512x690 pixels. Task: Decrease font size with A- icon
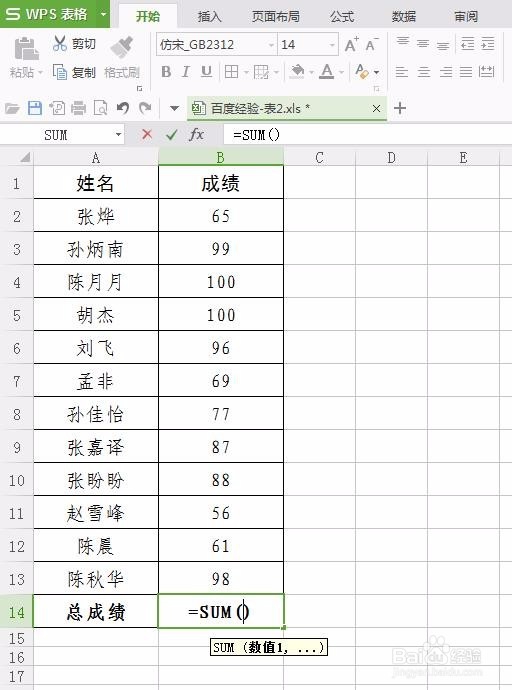[372, 44]
